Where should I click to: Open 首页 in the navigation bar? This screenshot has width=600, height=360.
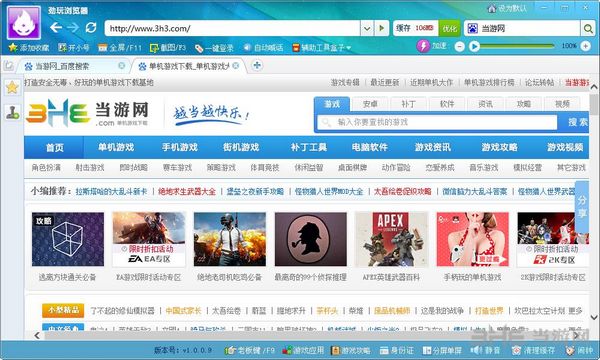click(x=54, y=147)
